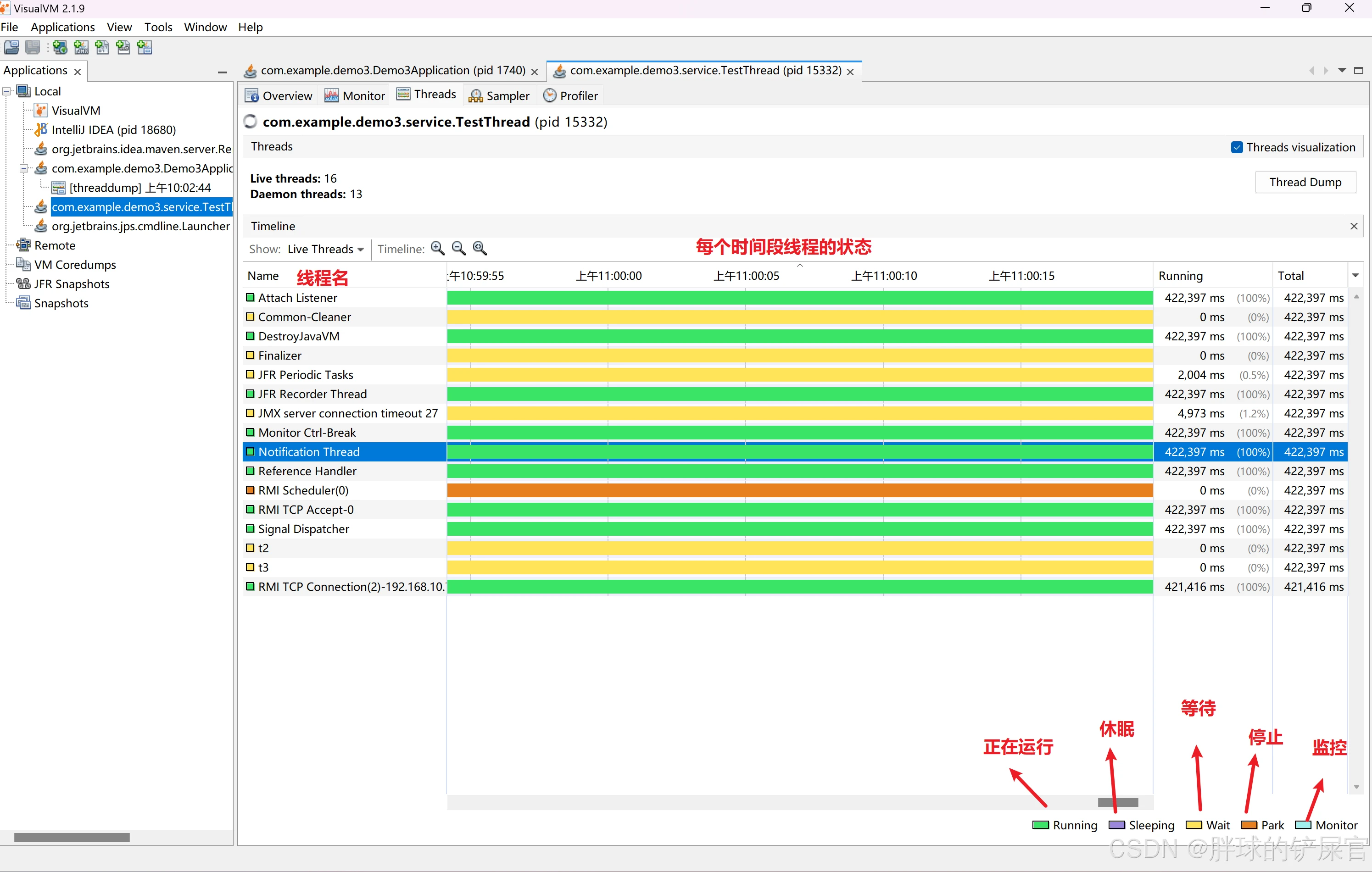Open the Show Live Threads dropdown
The image size is (1372, 872).
click(x=325, y=250)
